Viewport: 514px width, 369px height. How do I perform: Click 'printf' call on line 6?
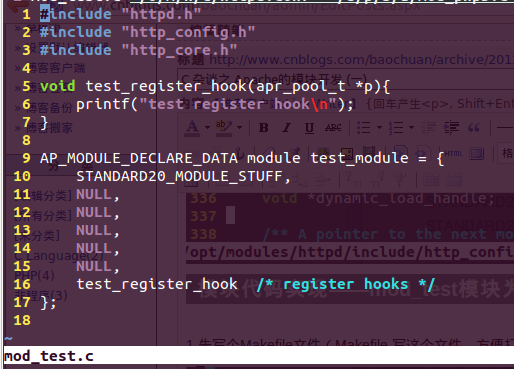pos(103,104)
